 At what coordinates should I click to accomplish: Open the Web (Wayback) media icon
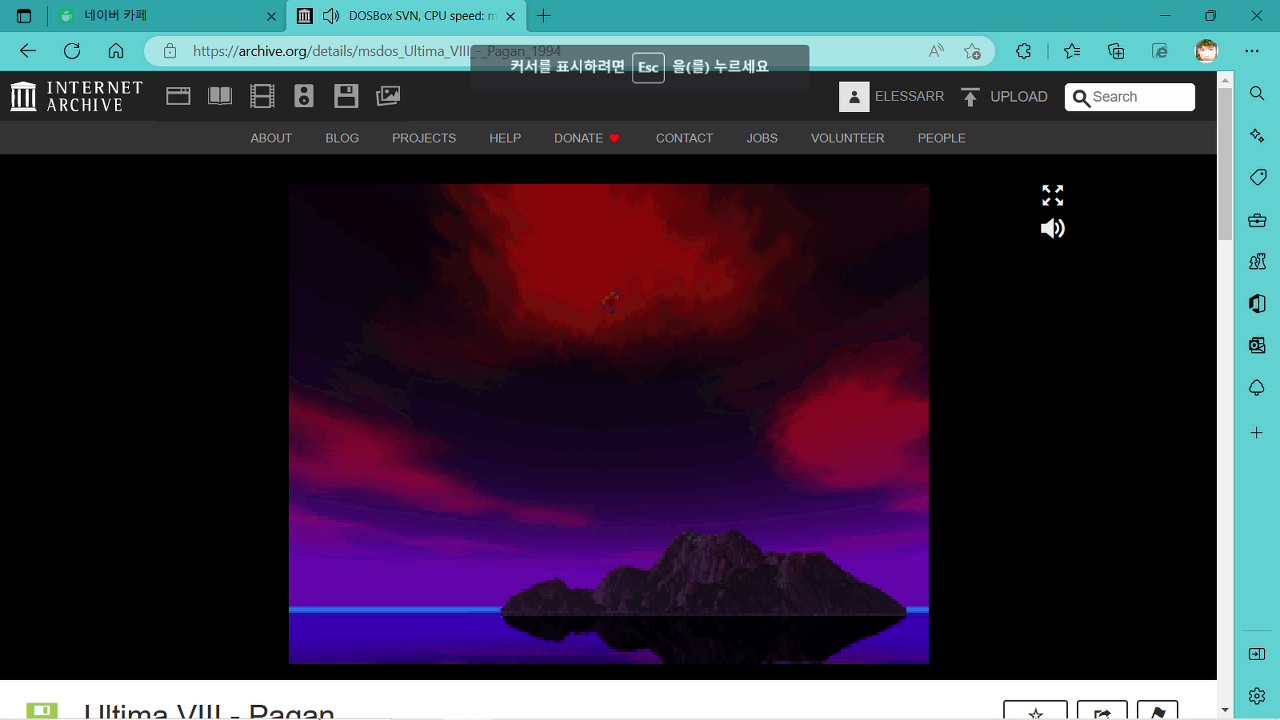[x=178, y=96]
